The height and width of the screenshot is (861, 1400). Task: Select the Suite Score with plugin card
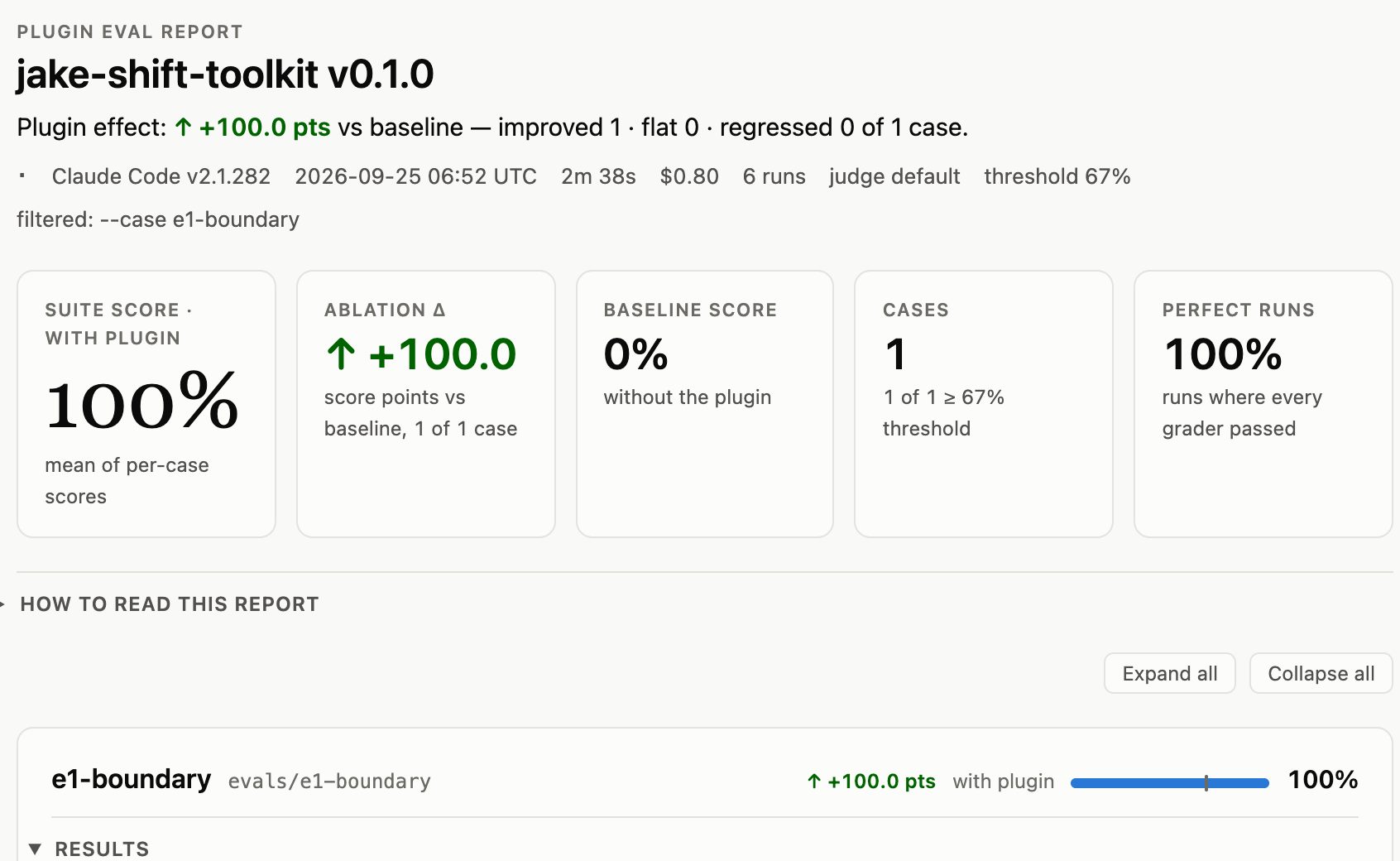click(x=146, y=404)
